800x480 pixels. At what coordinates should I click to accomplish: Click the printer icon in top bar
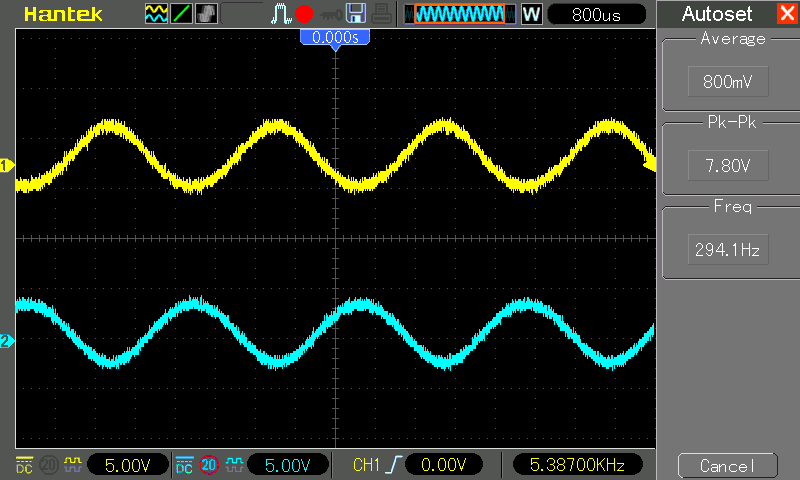(x=381, y=13)
